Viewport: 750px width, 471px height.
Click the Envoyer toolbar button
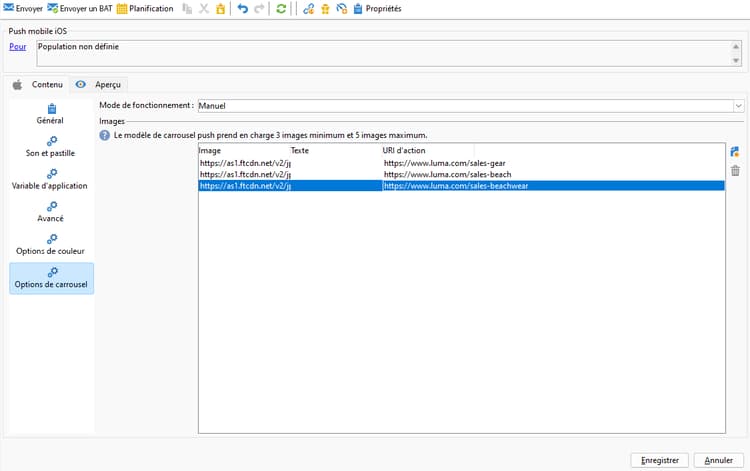click(23, 8)
